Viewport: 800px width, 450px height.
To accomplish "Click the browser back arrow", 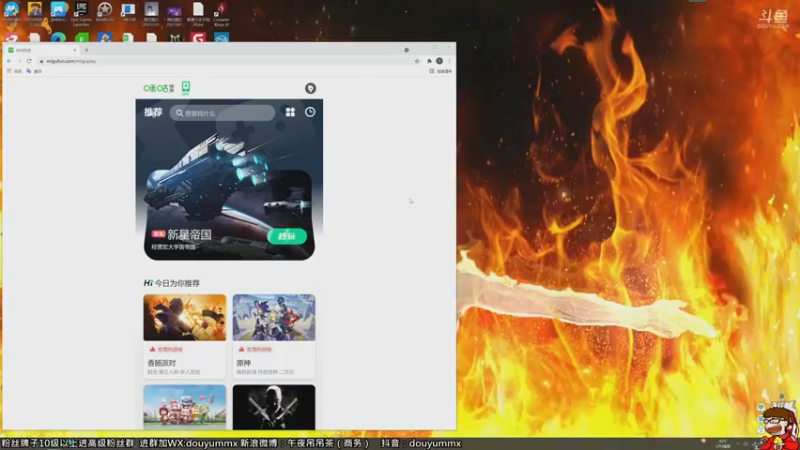I will tap(9, 61).
